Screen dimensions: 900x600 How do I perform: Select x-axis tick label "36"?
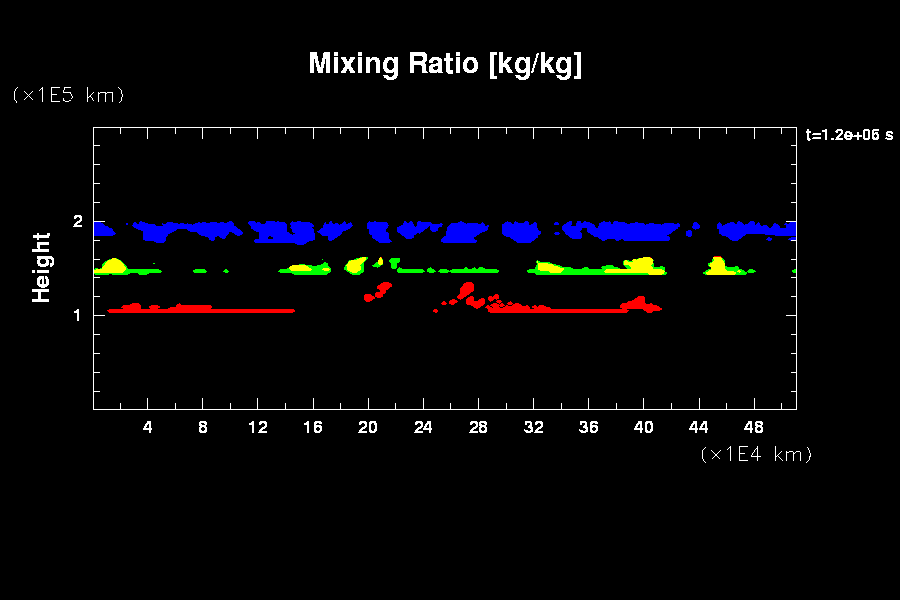[x=588, y=427]
